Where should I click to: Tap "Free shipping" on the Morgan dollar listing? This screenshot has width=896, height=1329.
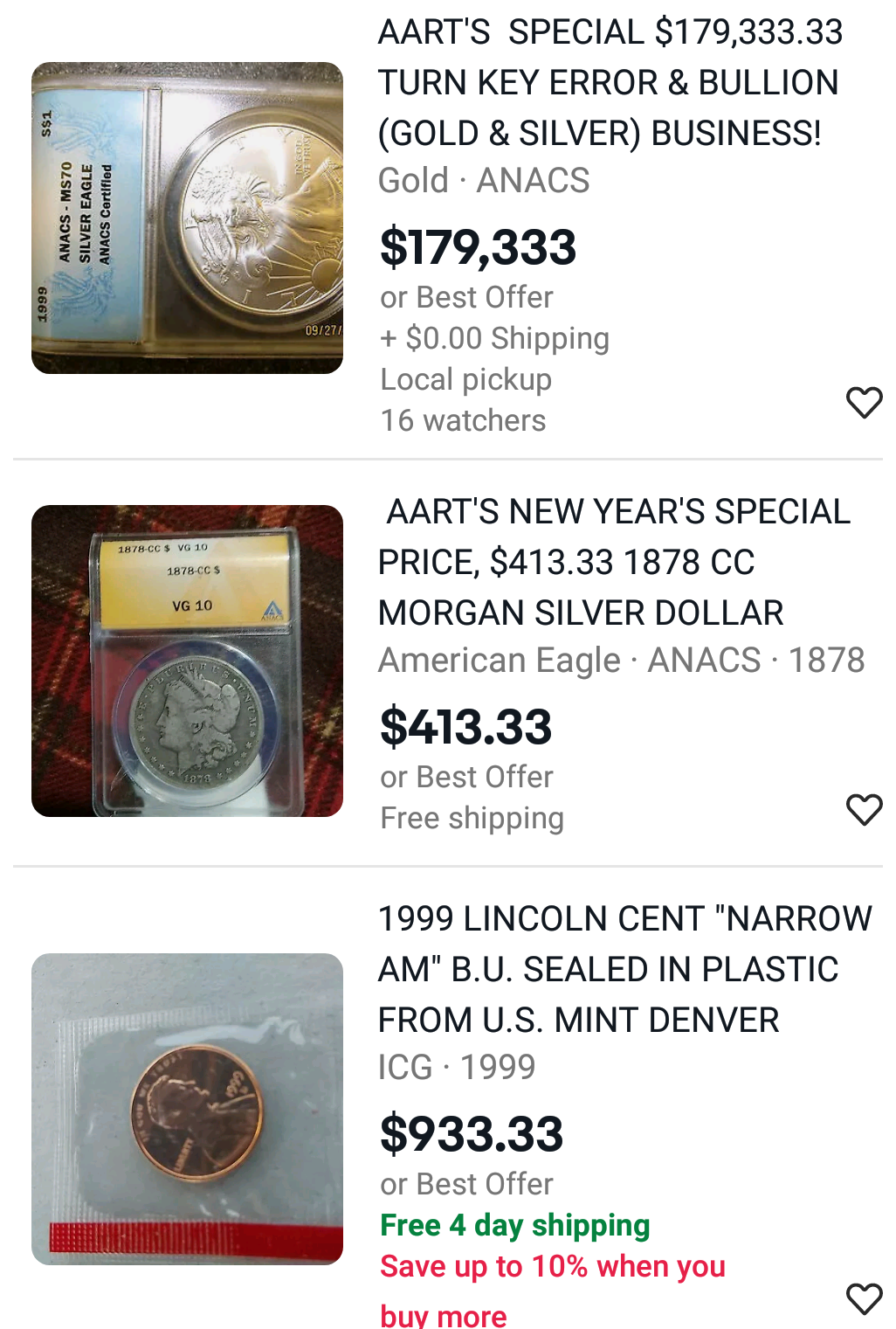pos(472,818)
